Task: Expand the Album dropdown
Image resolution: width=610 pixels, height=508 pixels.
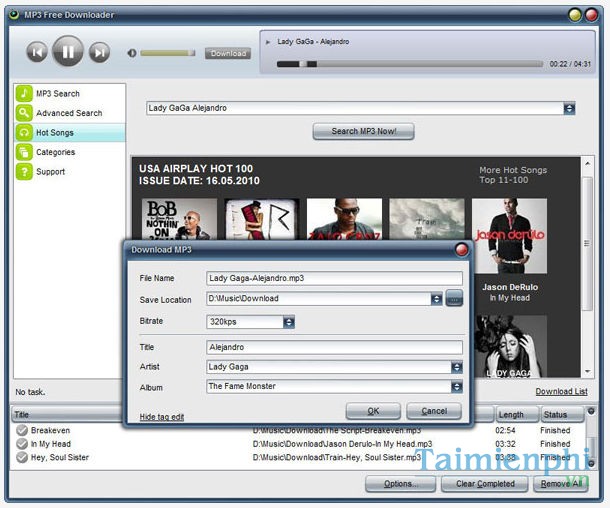Action: (x=457, y=387)
